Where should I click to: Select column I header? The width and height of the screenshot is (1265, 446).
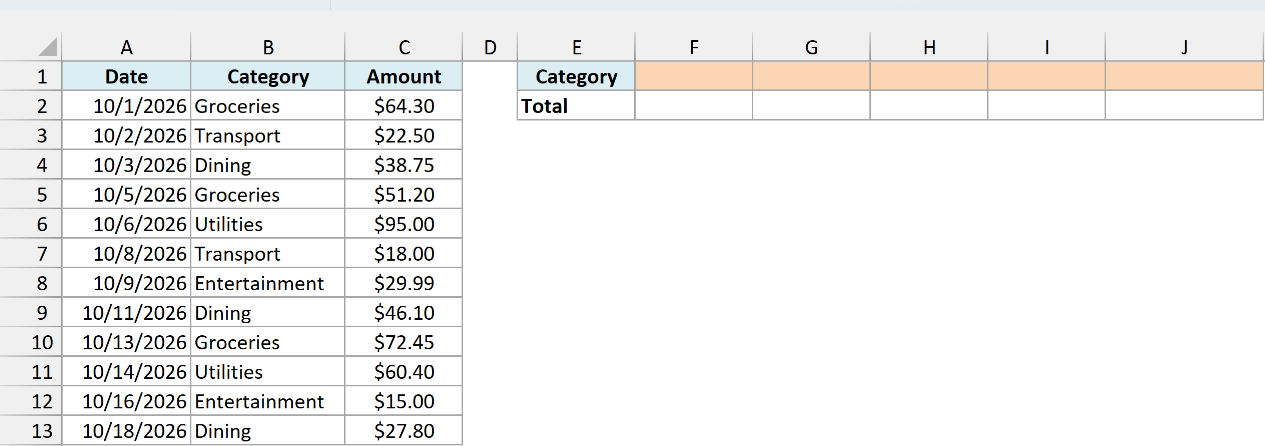pyautogui.click(x=1046, y=47)
